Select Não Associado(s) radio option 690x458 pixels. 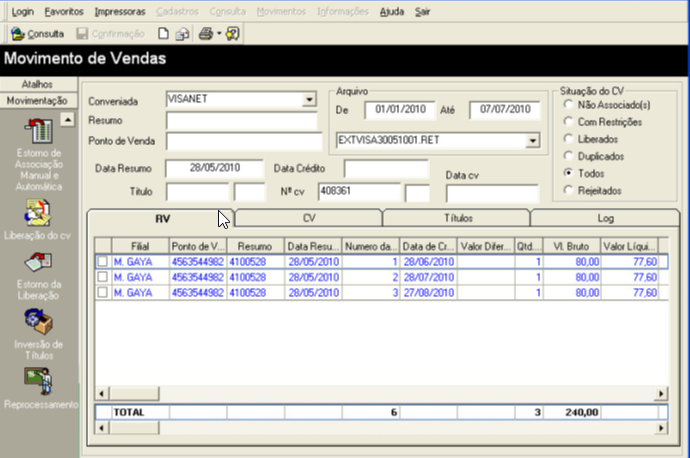pos(568,105)
